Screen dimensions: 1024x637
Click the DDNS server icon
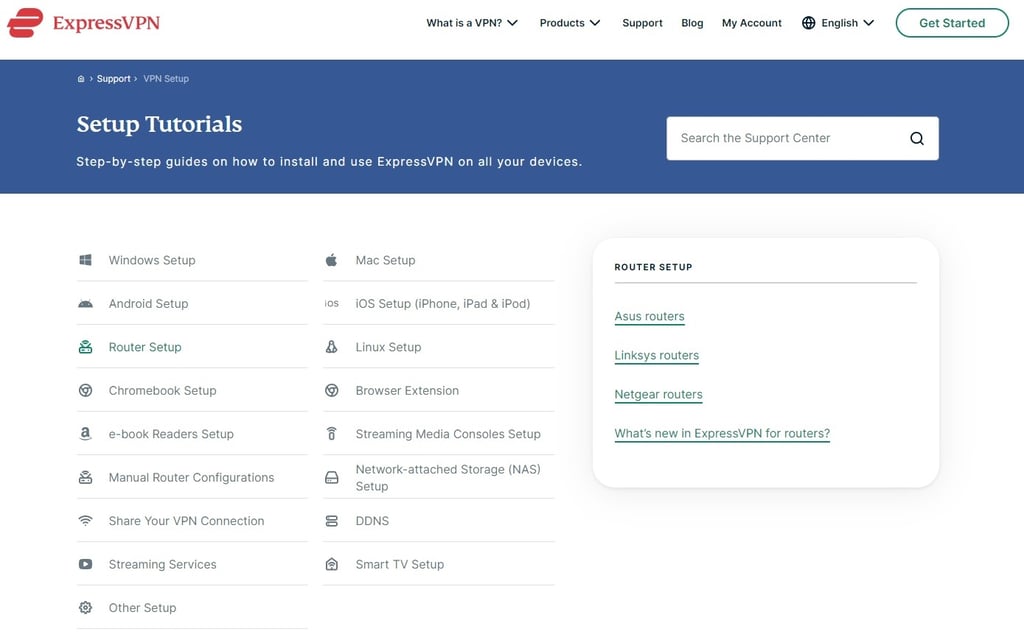click(x=332, y=521)
